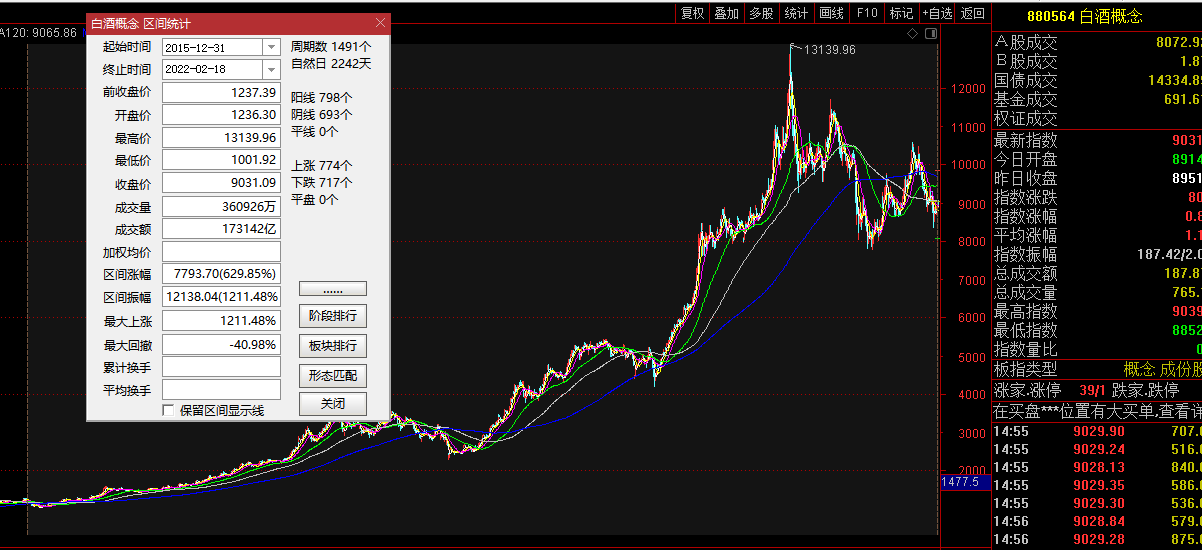The height and width of the screenshot is (550, 1202).
Task: Click the 在买盘 scrolling message line
Action: point(1097,410)
